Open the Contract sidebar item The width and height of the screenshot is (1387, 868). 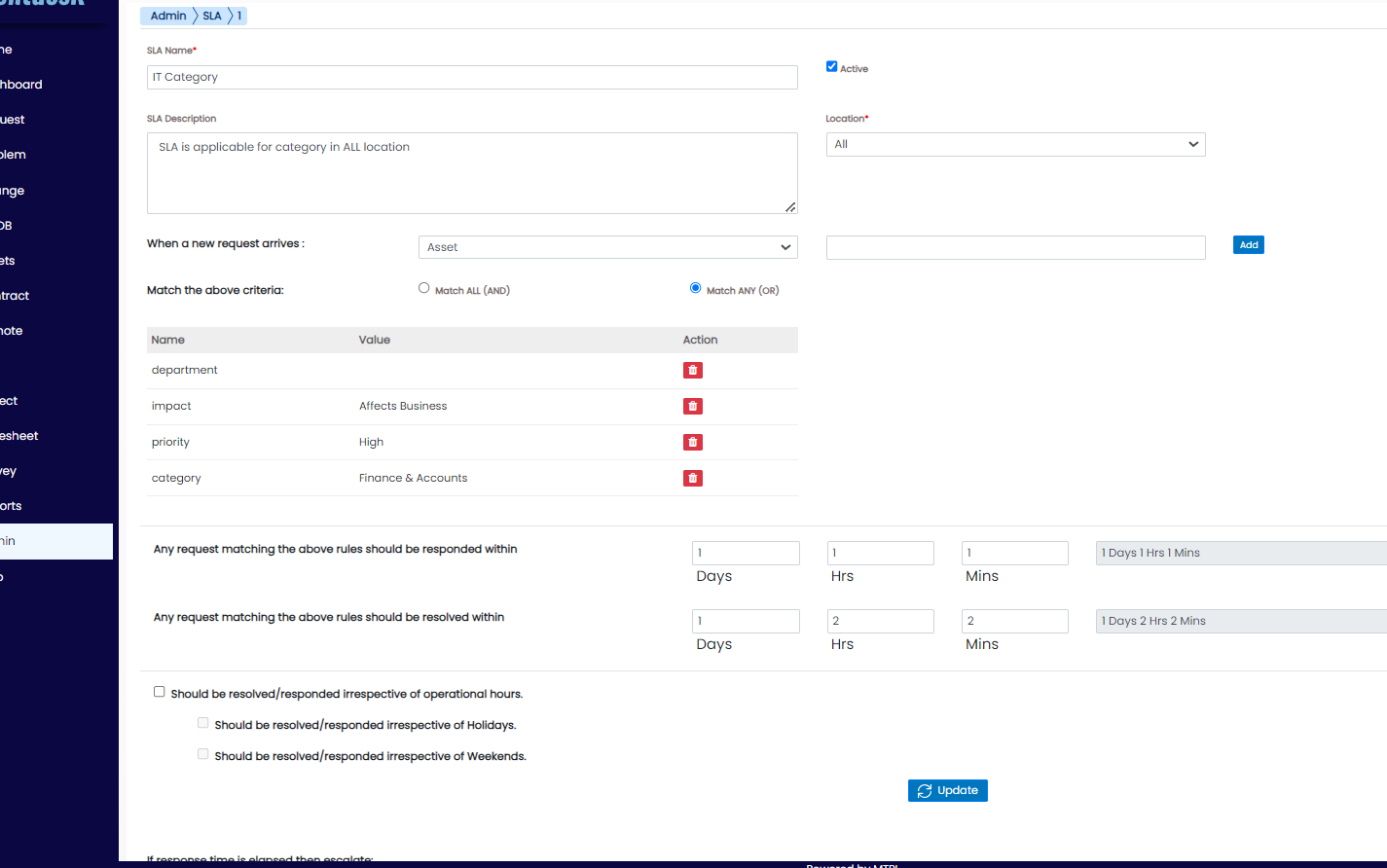pos(56,296)
